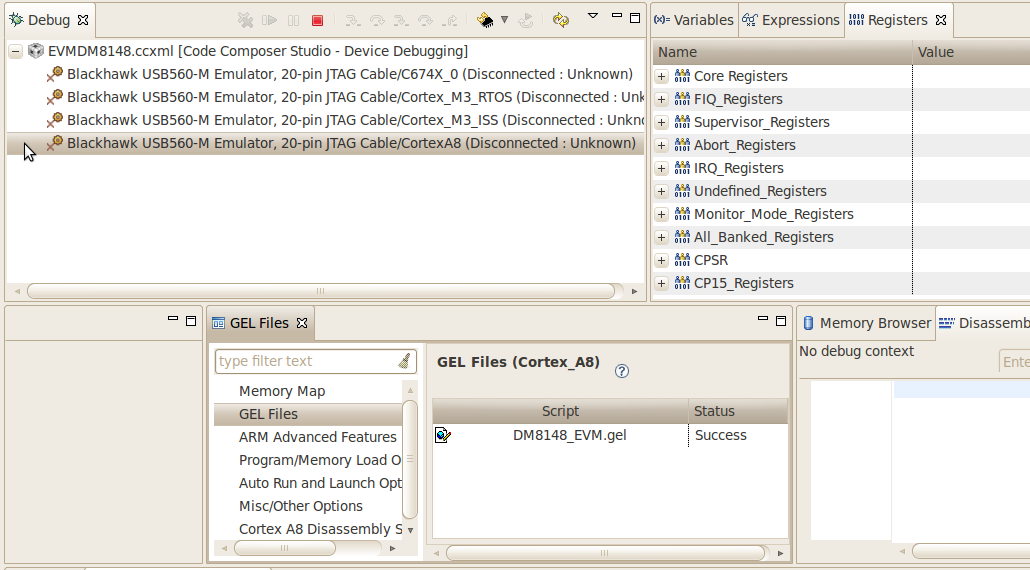Close the GEL Files tab

pos(302,323)
